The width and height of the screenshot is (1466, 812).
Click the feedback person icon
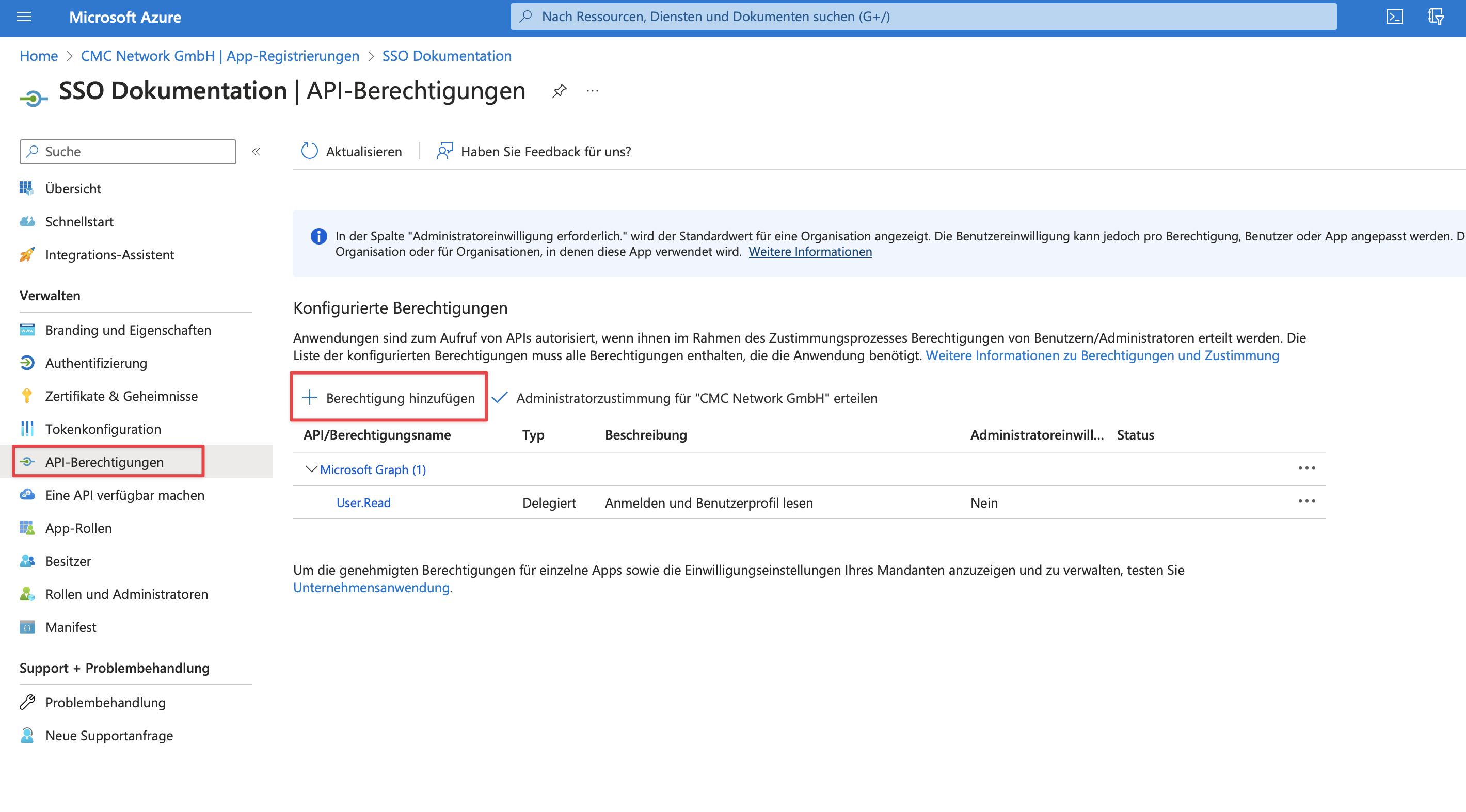[444, 151]
